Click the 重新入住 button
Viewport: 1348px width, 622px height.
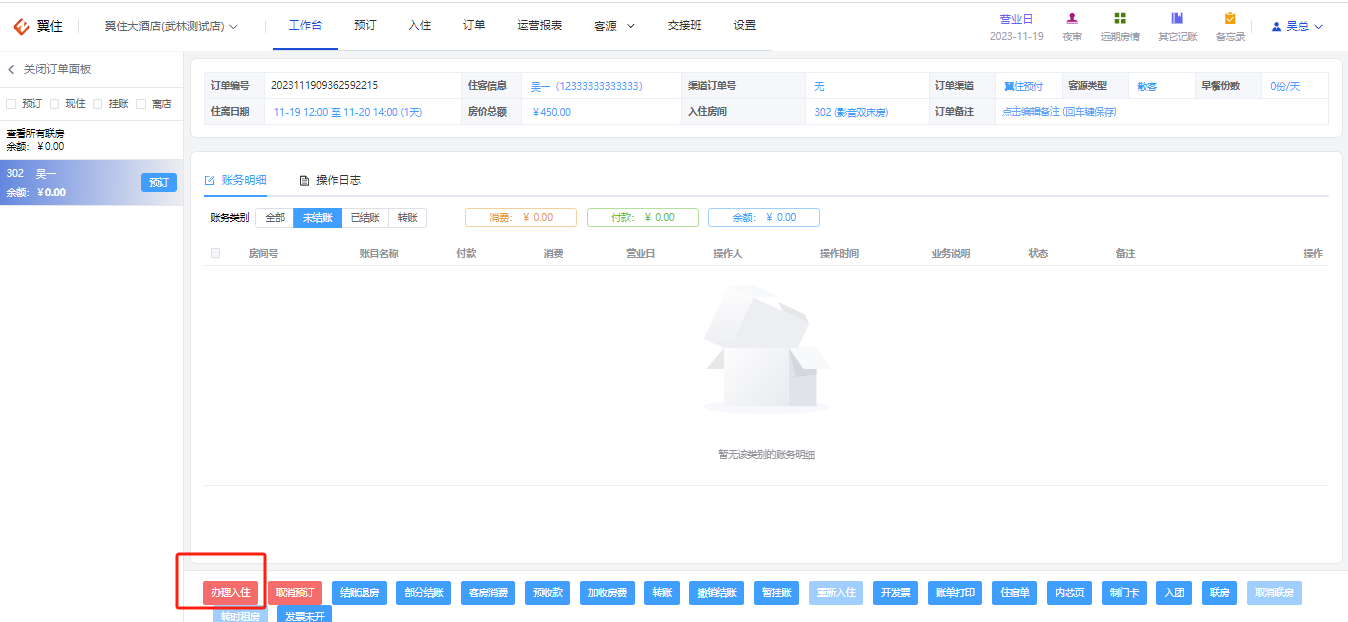835,593
